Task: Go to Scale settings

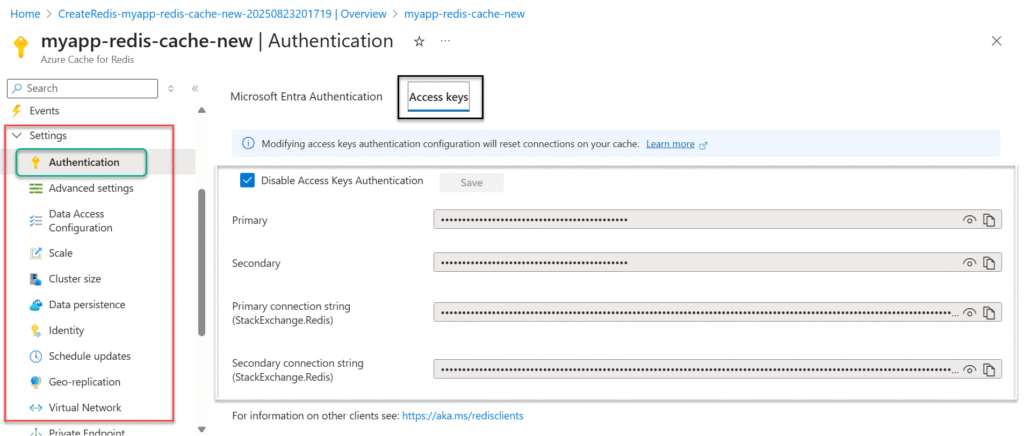Action: click(61, 253)
